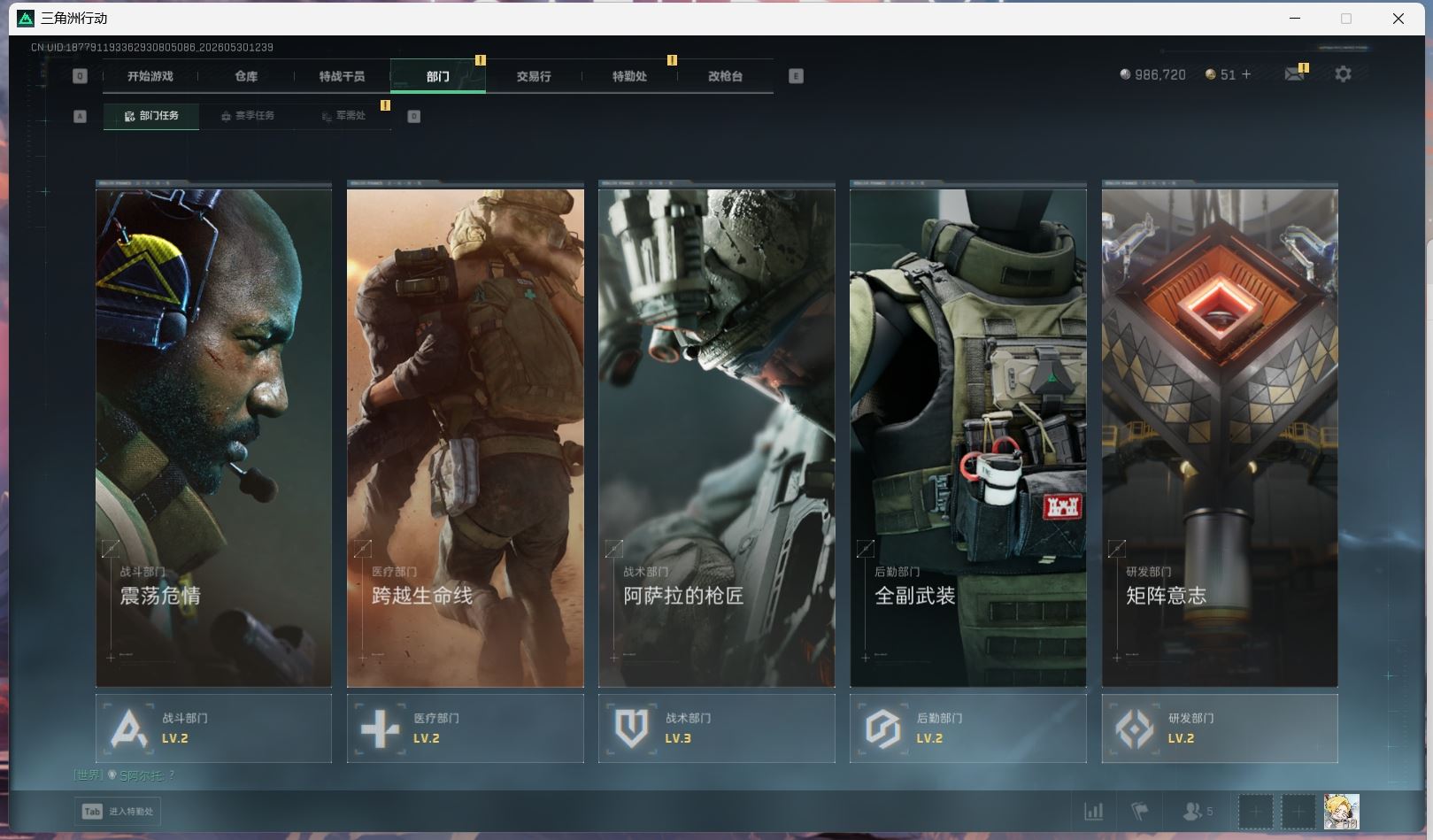The height and width of the screenshot is (840, 1433).
Task: Click the A key hint icon beside 部门任务
Action: [80, 116]
